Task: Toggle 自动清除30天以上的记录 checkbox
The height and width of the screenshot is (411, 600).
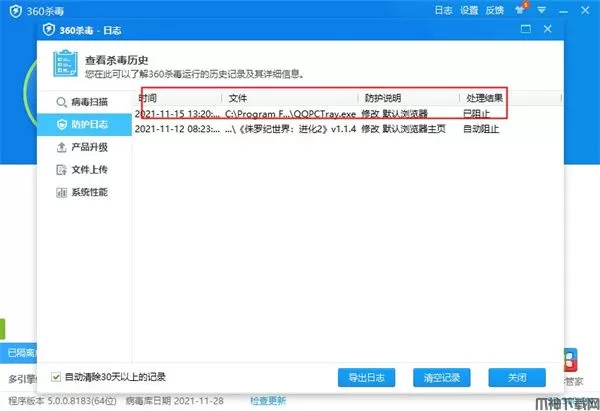Action: [x=56, y=377]
